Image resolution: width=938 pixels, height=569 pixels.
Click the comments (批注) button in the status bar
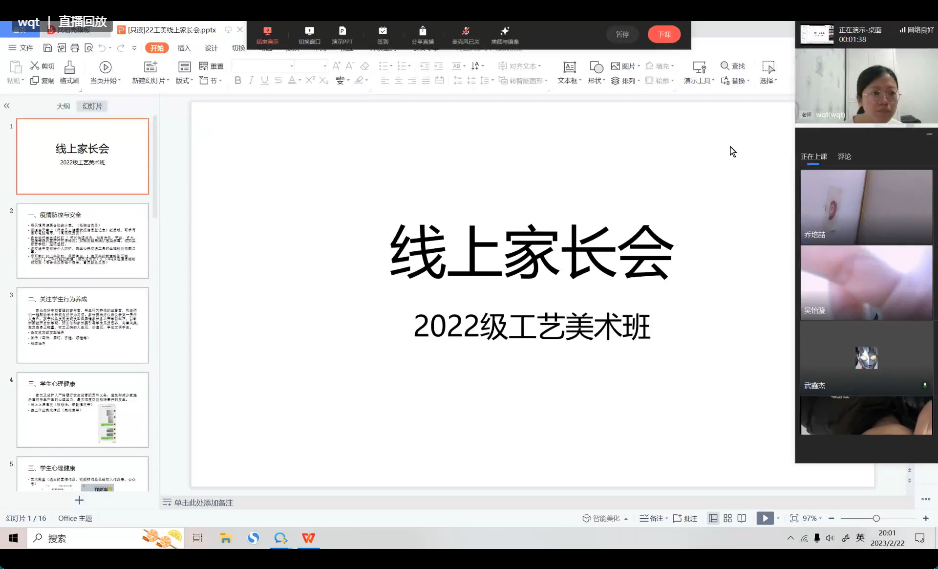(x=686, y=518)
